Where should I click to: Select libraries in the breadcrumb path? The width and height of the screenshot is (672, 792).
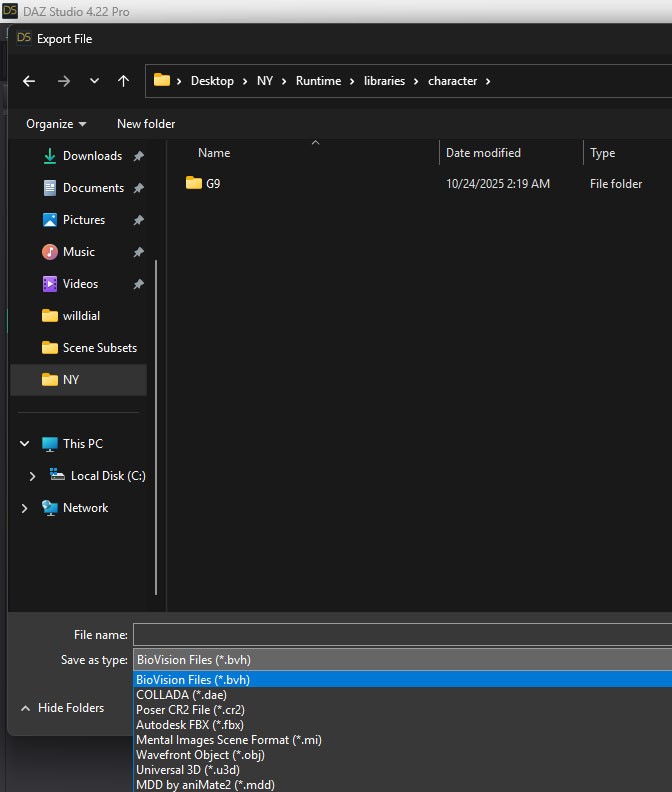click(x=385, y=81)
